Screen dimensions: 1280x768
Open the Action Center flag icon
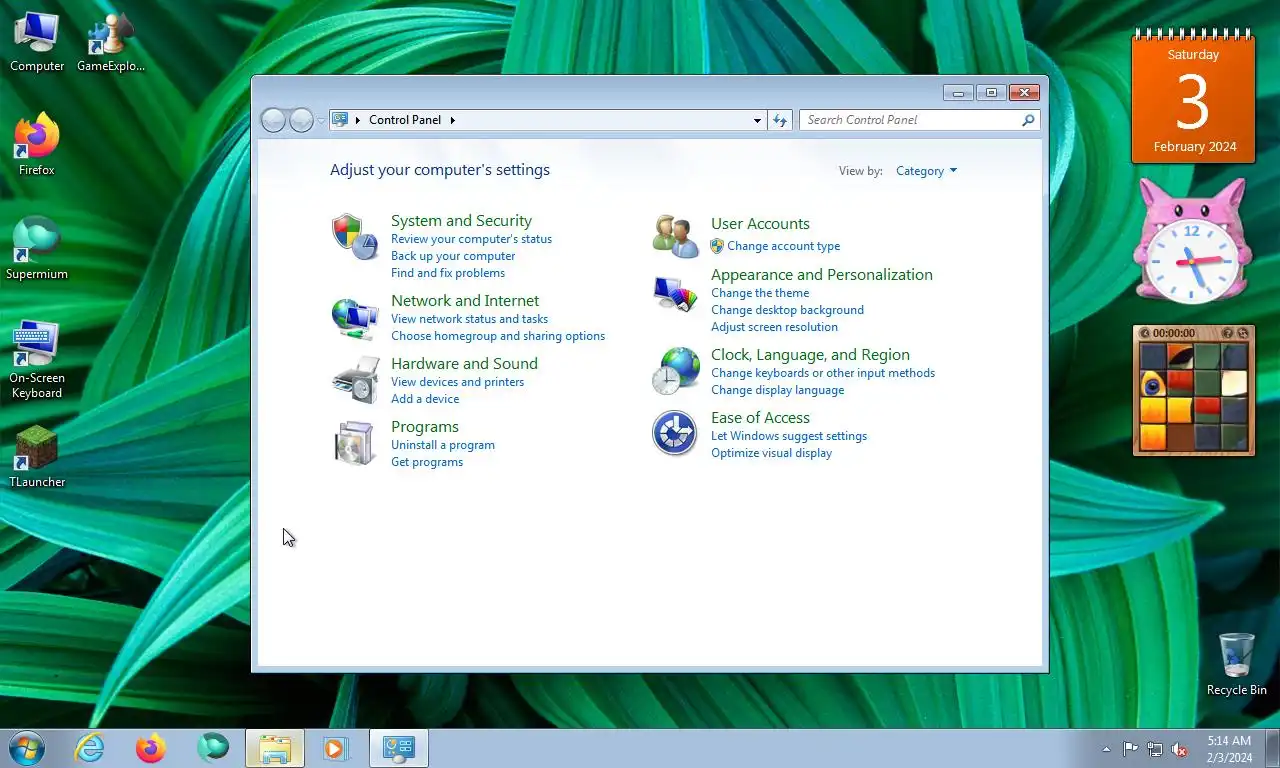pyautogui.click(x=1131, y=749)
